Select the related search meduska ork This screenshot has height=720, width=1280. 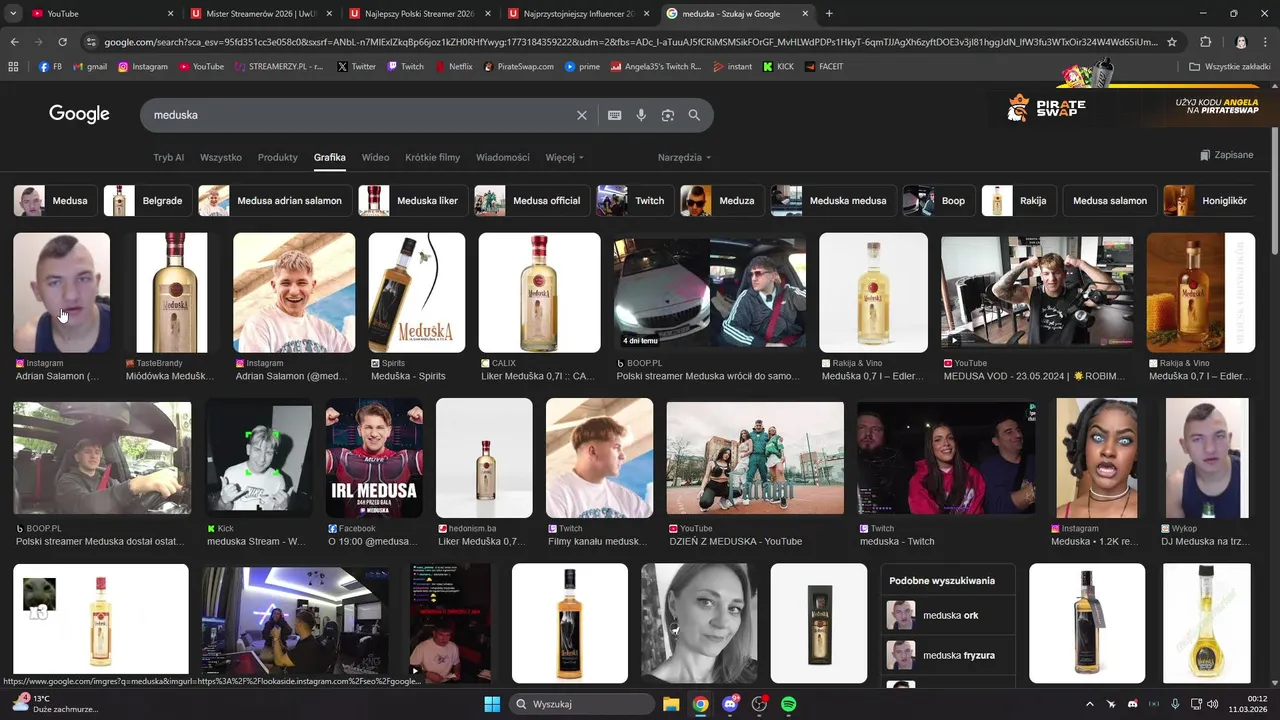coord(948,615)
